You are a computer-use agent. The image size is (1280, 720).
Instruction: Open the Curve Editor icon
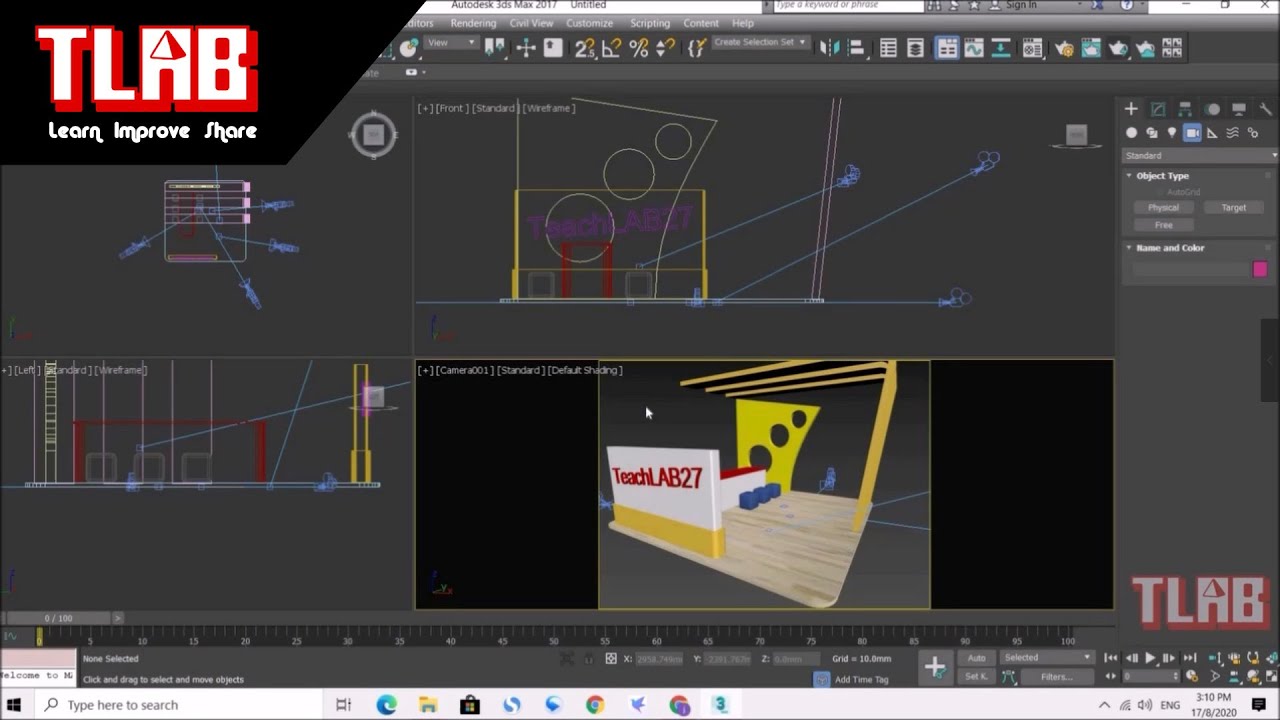[x=974, y=48]
